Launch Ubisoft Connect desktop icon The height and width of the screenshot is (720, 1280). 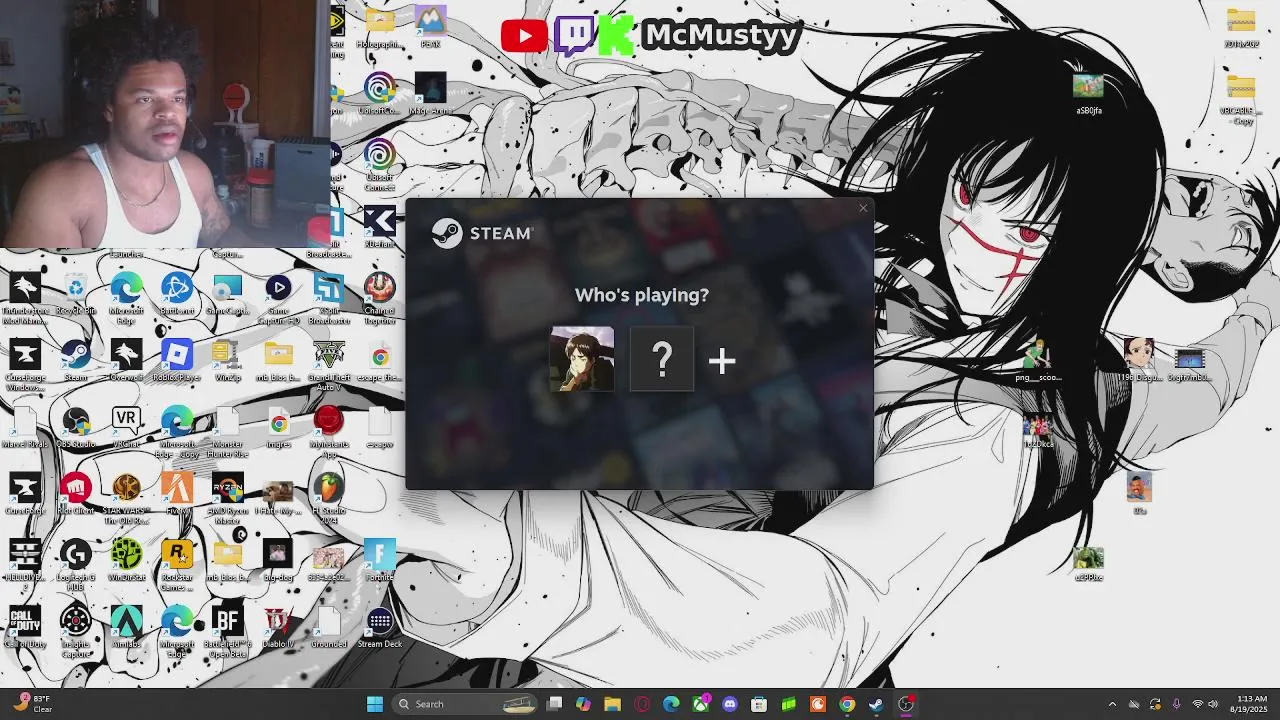pos(380,166)
